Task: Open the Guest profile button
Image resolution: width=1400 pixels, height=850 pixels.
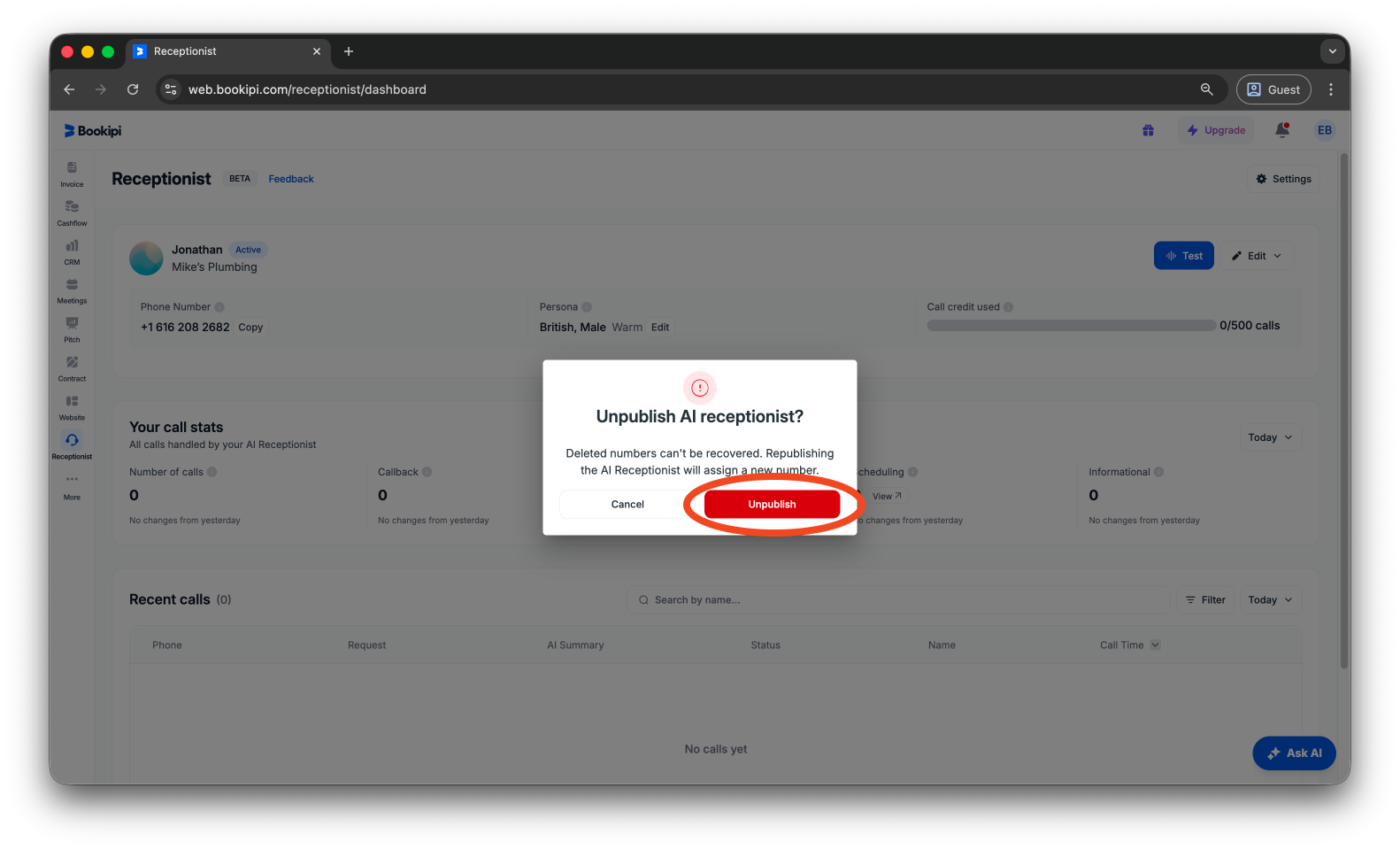Action: (1273, 89)
